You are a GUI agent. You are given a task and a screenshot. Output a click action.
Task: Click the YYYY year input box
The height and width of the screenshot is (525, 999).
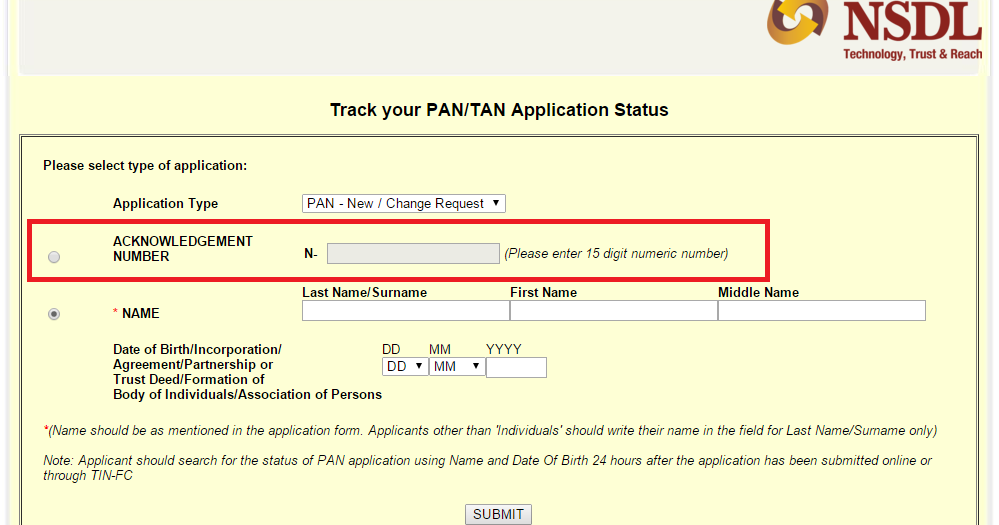516,367
